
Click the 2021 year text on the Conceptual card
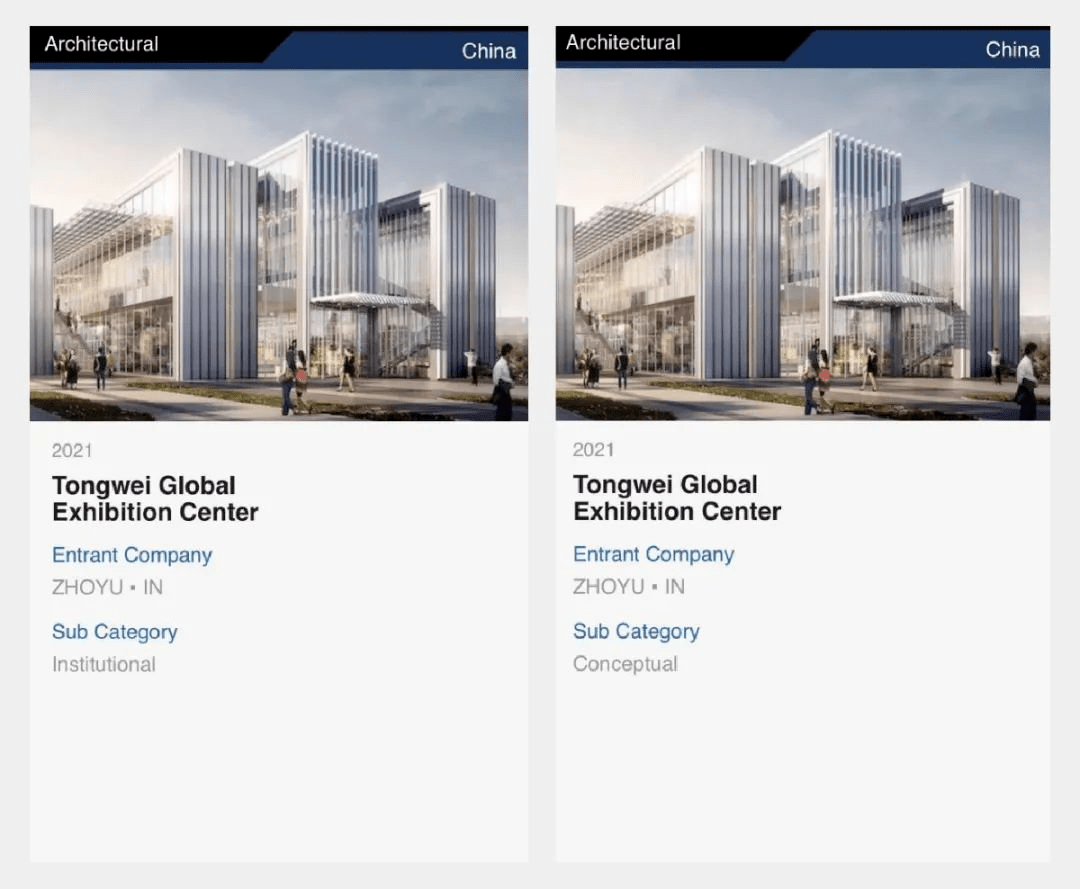tap(593, 450)
